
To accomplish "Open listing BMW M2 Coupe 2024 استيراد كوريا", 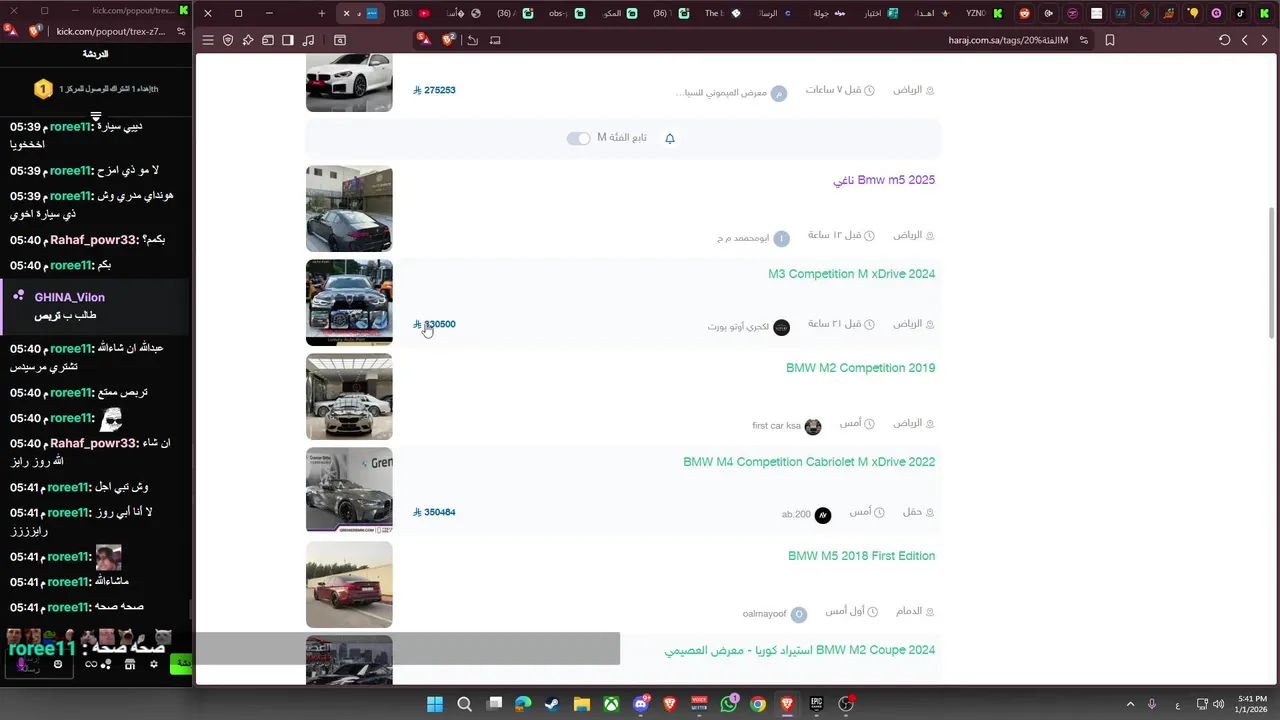I will (800, 650).
